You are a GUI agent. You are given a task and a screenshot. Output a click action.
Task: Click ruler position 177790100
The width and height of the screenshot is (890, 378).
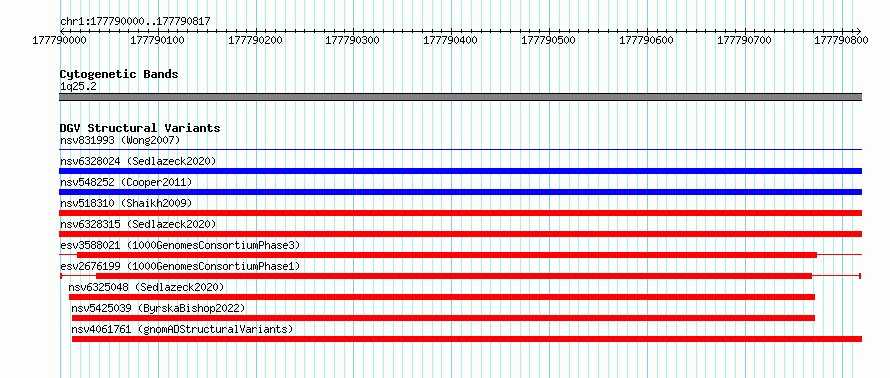[x=158, y=40]
